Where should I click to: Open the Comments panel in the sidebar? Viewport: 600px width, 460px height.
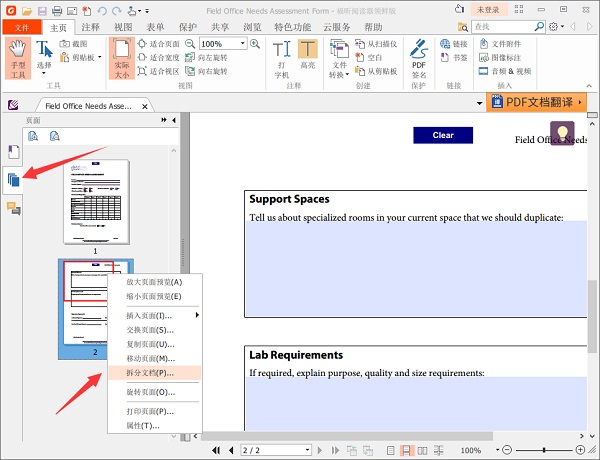click(14, 208)
